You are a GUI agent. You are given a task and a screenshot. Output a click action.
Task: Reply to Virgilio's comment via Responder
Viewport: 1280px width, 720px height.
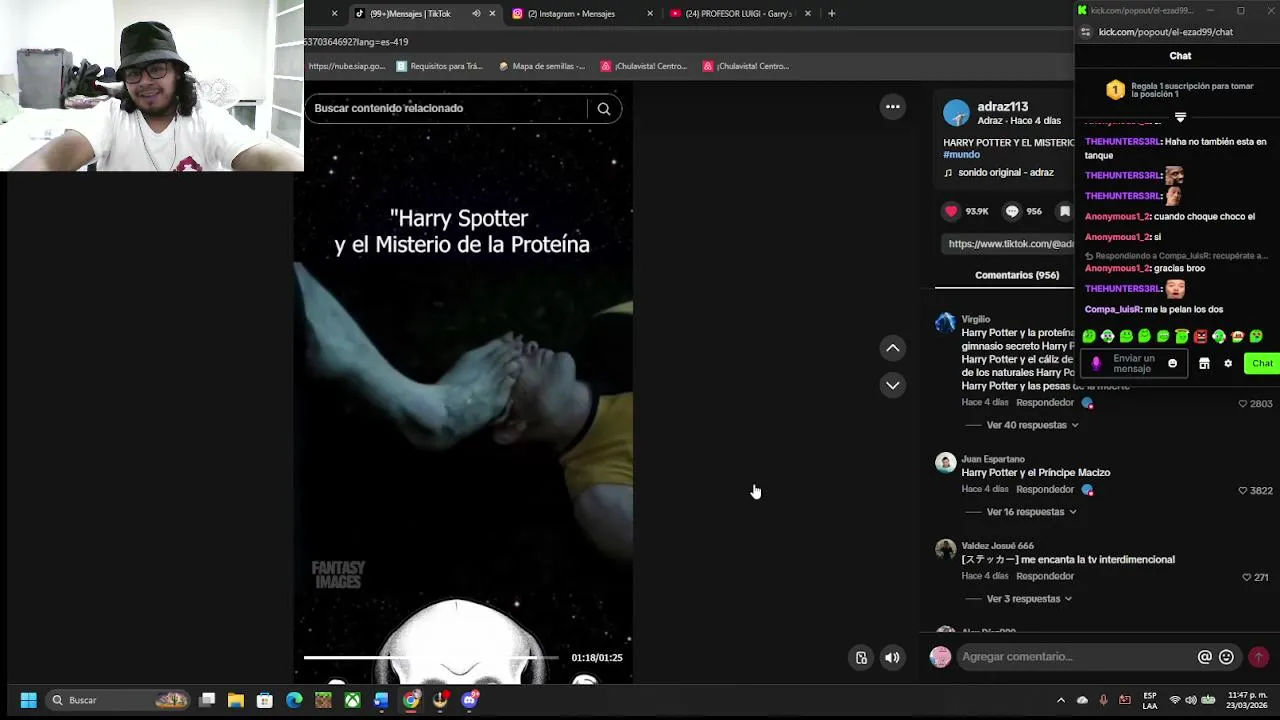[x=1044, y=403]
